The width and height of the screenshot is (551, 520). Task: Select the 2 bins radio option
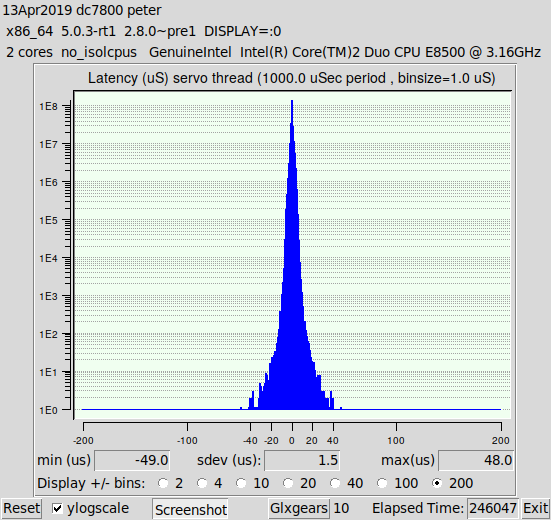click(163, 483)
